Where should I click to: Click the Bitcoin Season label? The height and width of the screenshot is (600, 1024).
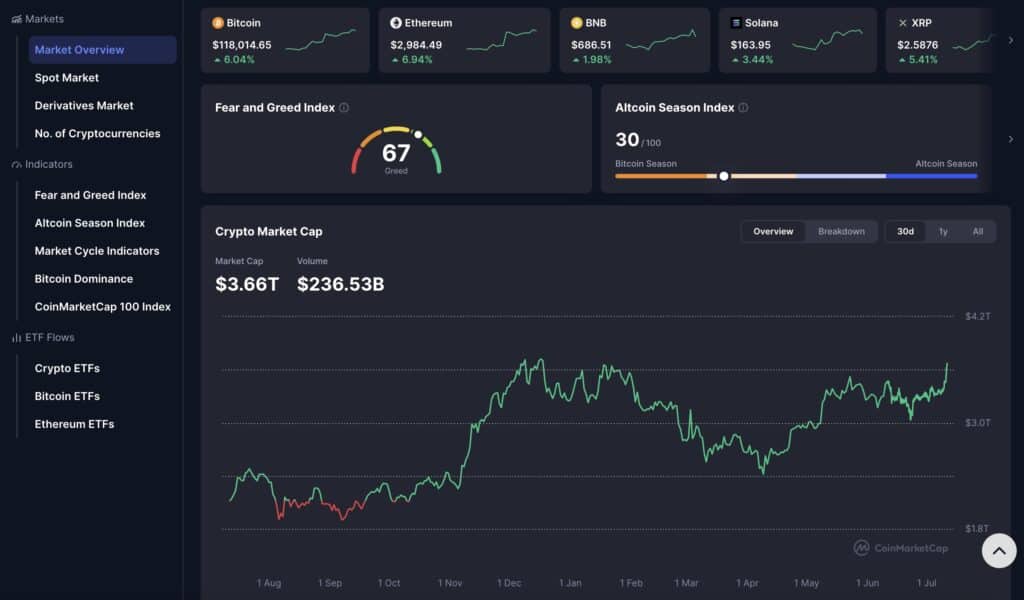point(646,164)
